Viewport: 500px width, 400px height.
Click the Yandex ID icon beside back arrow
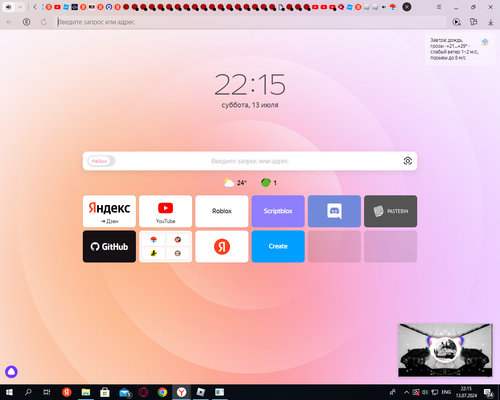coord(26,22)
